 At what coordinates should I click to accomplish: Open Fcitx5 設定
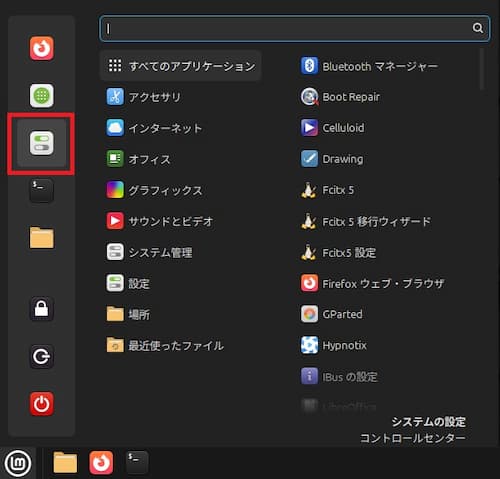(x=338, y=252)
